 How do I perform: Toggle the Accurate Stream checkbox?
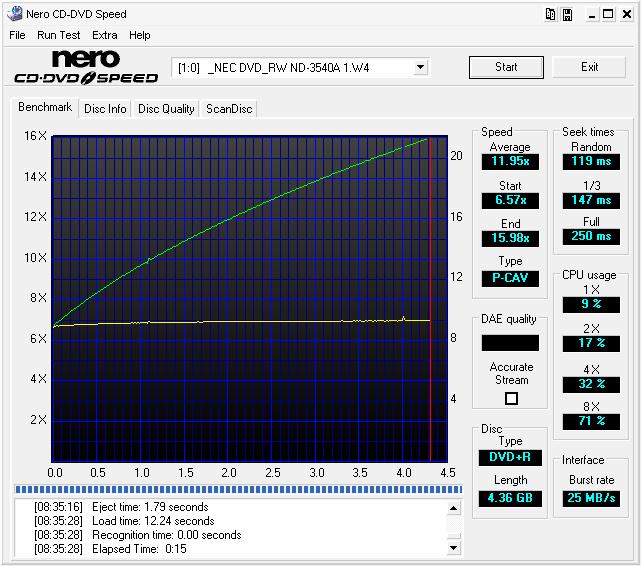coord(511,398)
